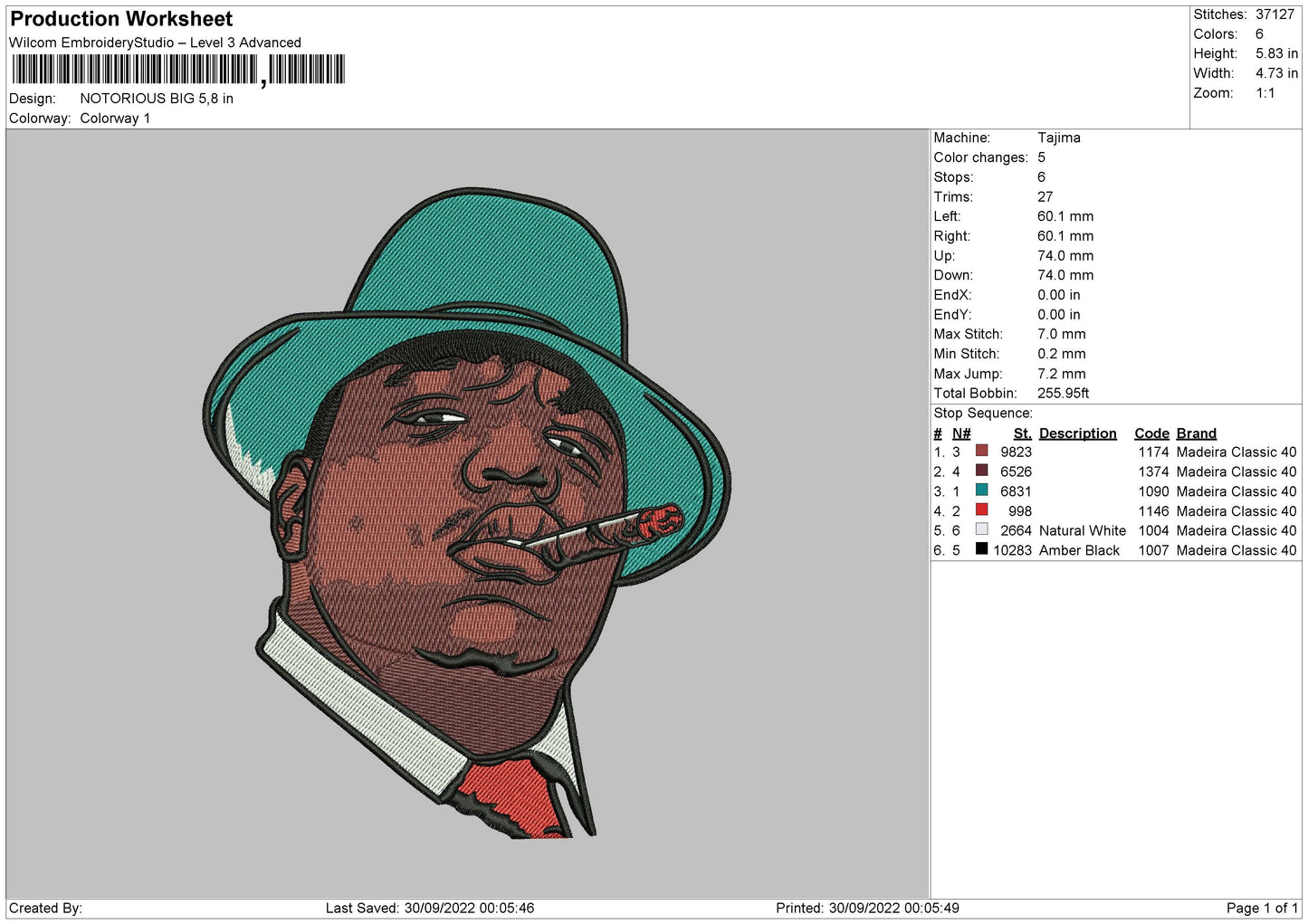This screenshot has height=924, width=1308.
Task: Click the 'Natural White' description text
Action: pyautogui.click(x=1083, y=530)
